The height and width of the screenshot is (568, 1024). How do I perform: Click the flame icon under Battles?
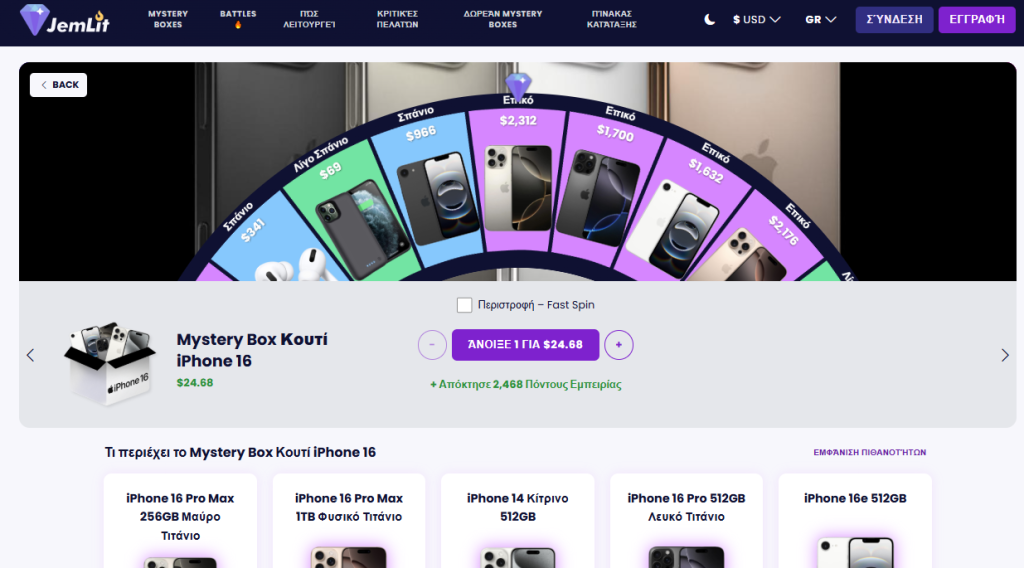point(238,25)
